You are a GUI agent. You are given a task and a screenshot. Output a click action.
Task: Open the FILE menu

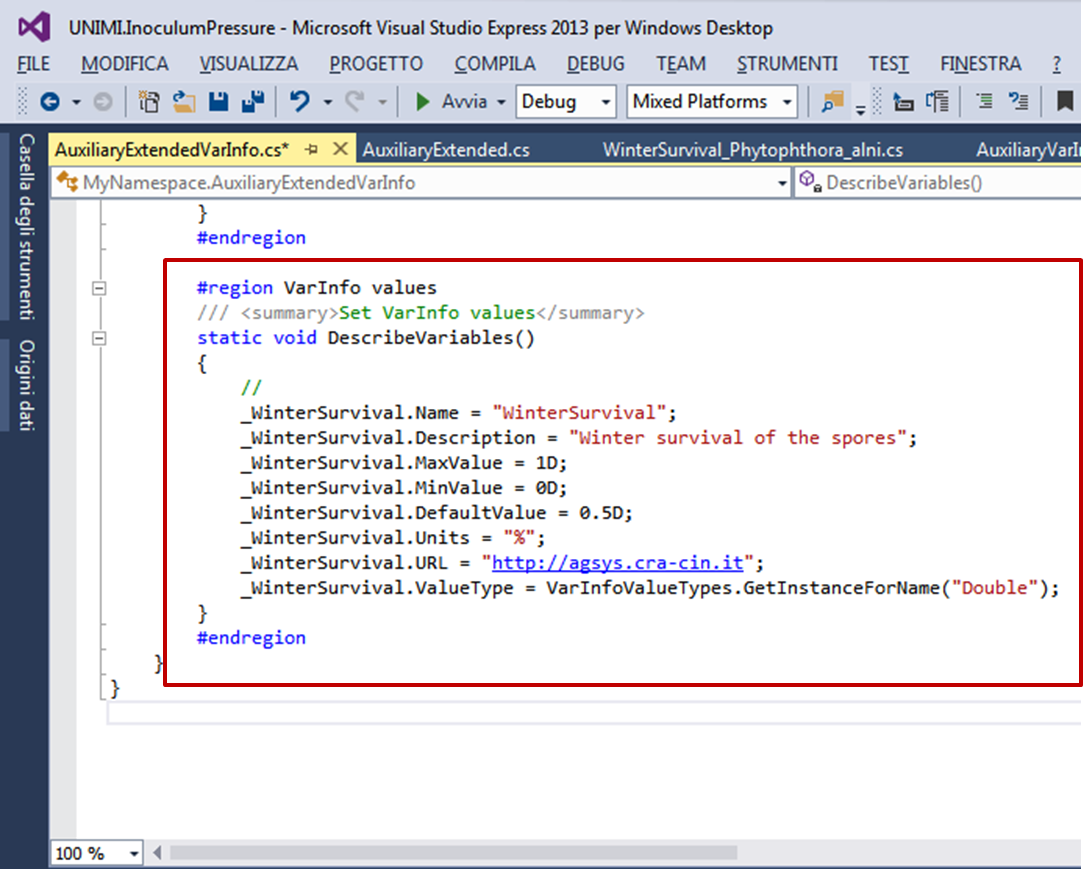click(x=33, y=64)
